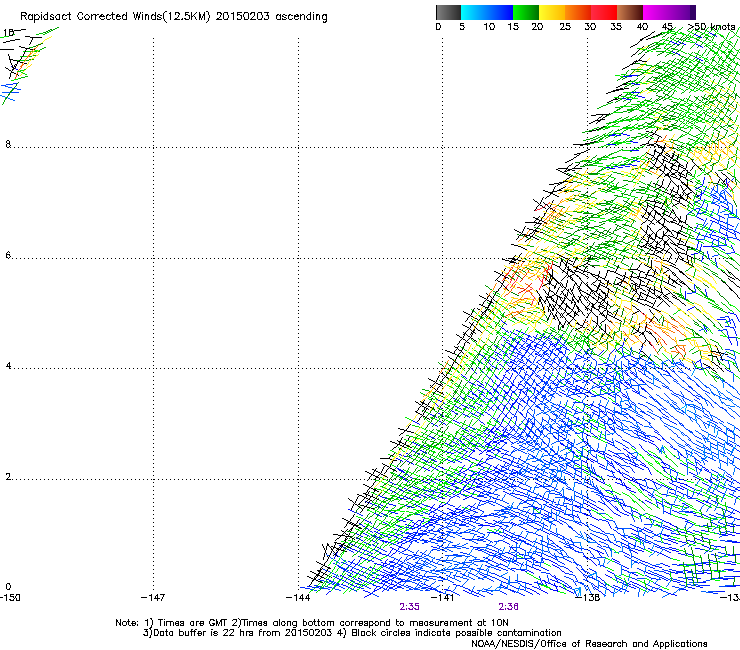Click the '>50 knots' legend label

[x=711, y=27]
